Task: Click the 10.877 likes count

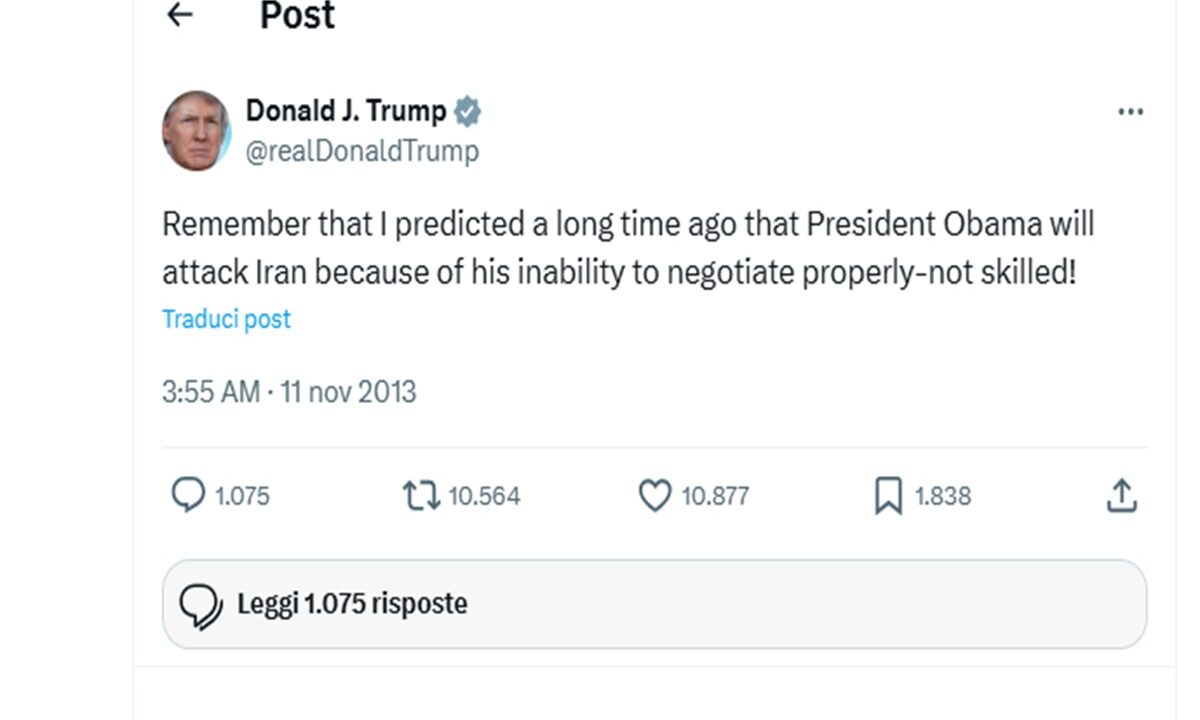Action: pos(715,496)
